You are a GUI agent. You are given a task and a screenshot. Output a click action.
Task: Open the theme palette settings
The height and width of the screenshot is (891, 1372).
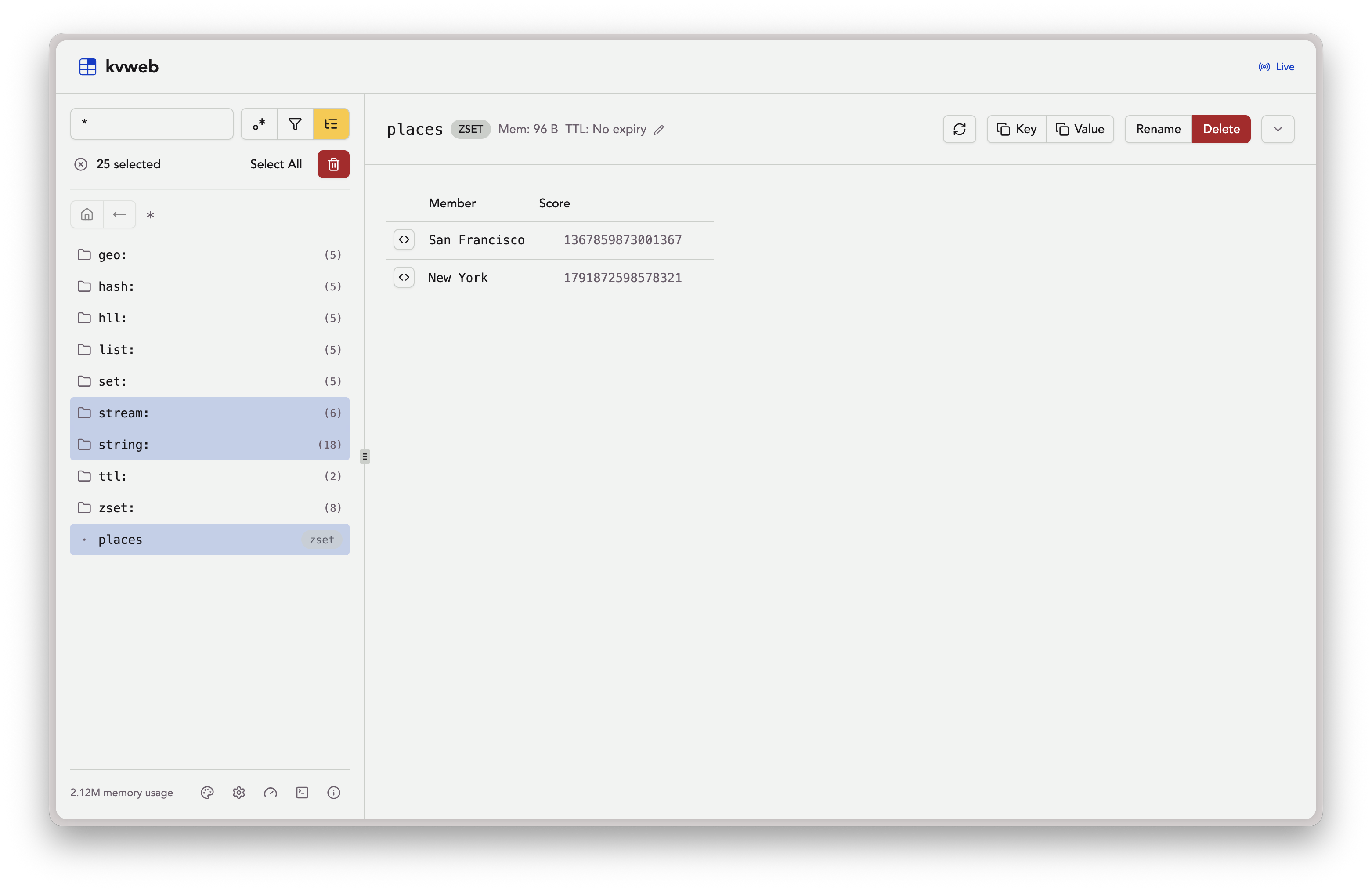coord(207,793)
